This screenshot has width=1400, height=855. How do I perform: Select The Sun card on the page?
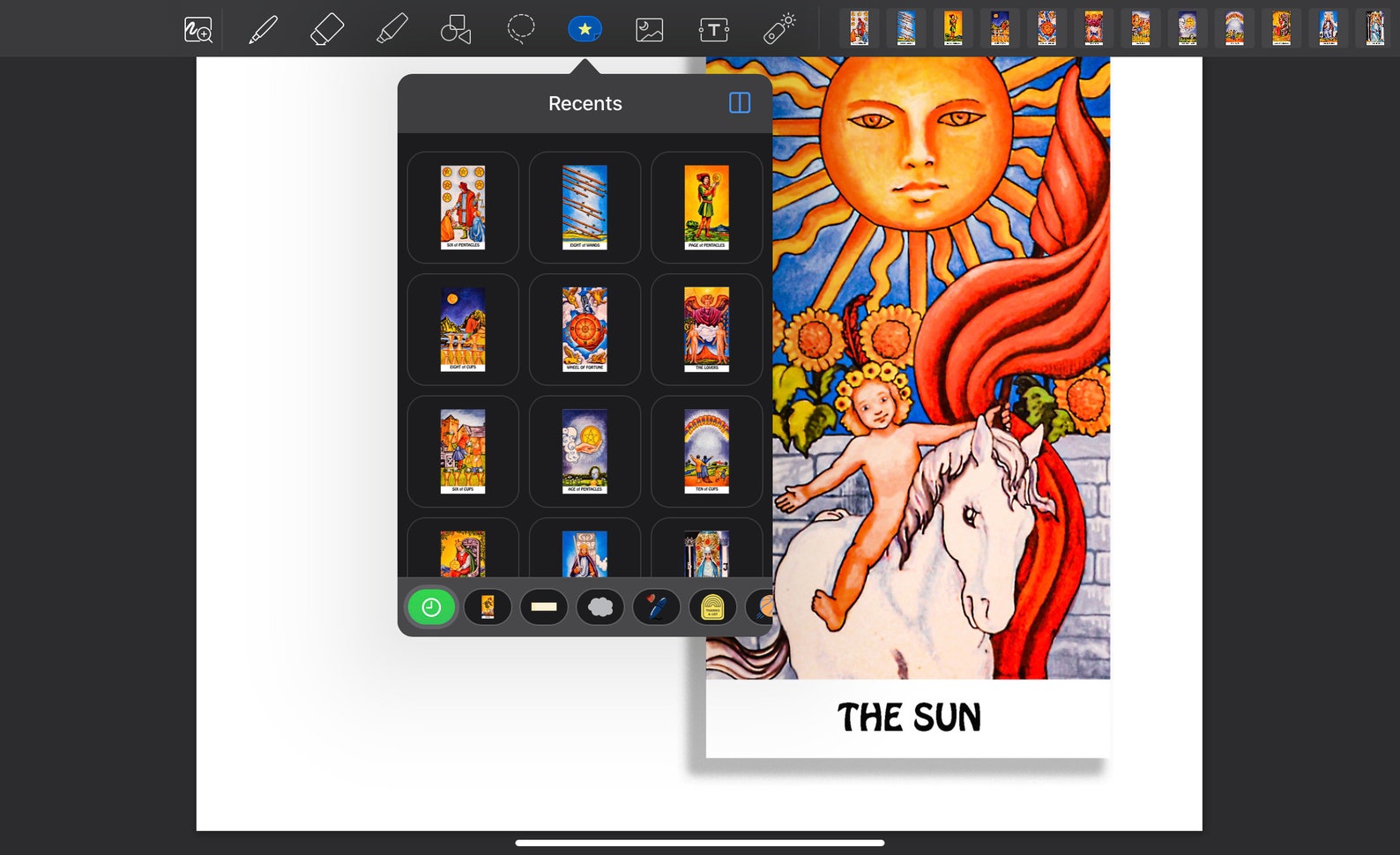point(908,407)
